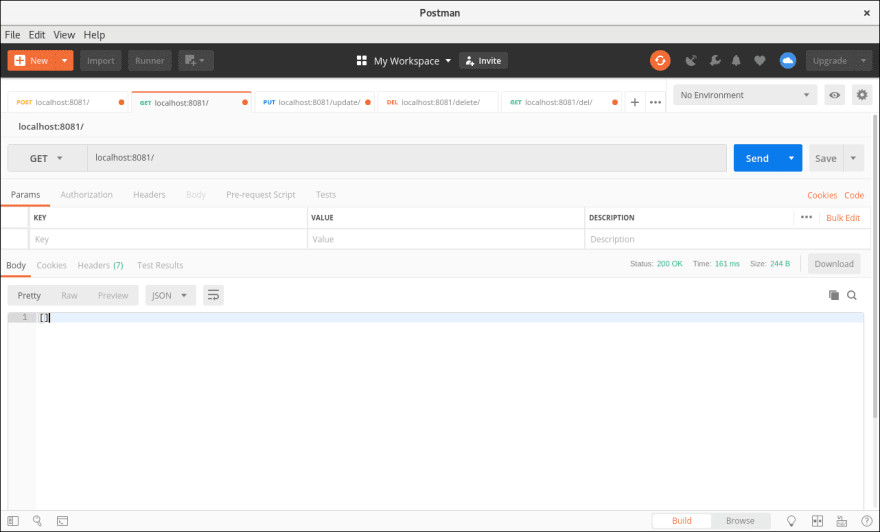Screen dimensions: 880x532
Task: Open keyboard shortcuts icon in the status bar
Action: point(841,521)
